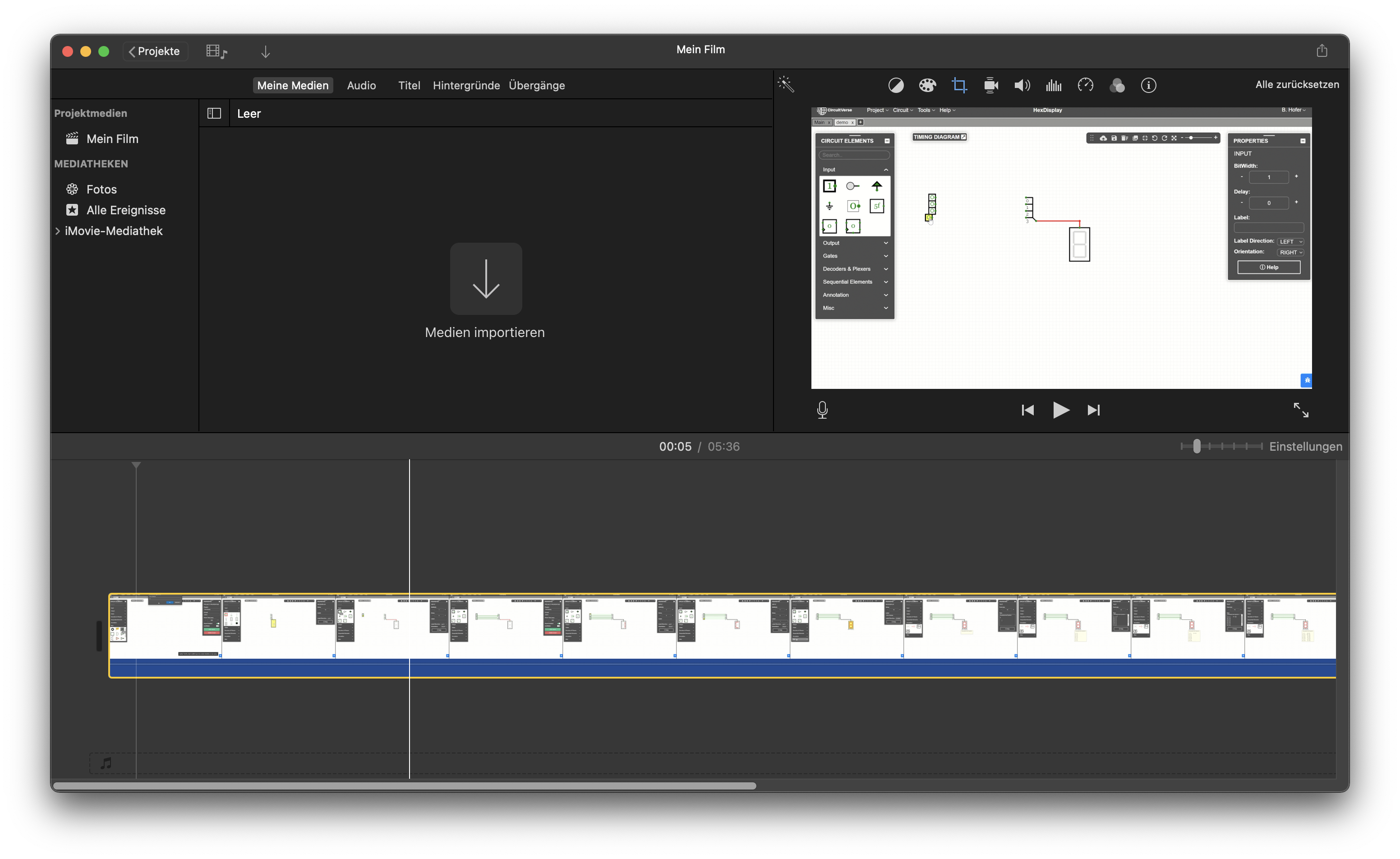
Task: Open the color balance tool
Action: [x=895, y=85]
